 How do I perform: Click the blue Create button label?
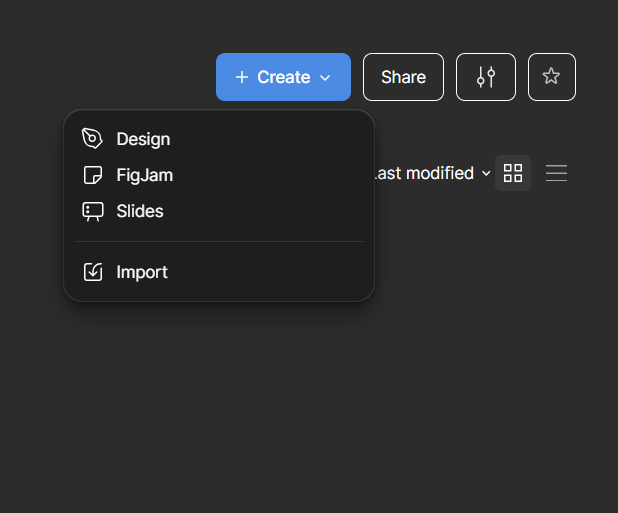[283, 77]
